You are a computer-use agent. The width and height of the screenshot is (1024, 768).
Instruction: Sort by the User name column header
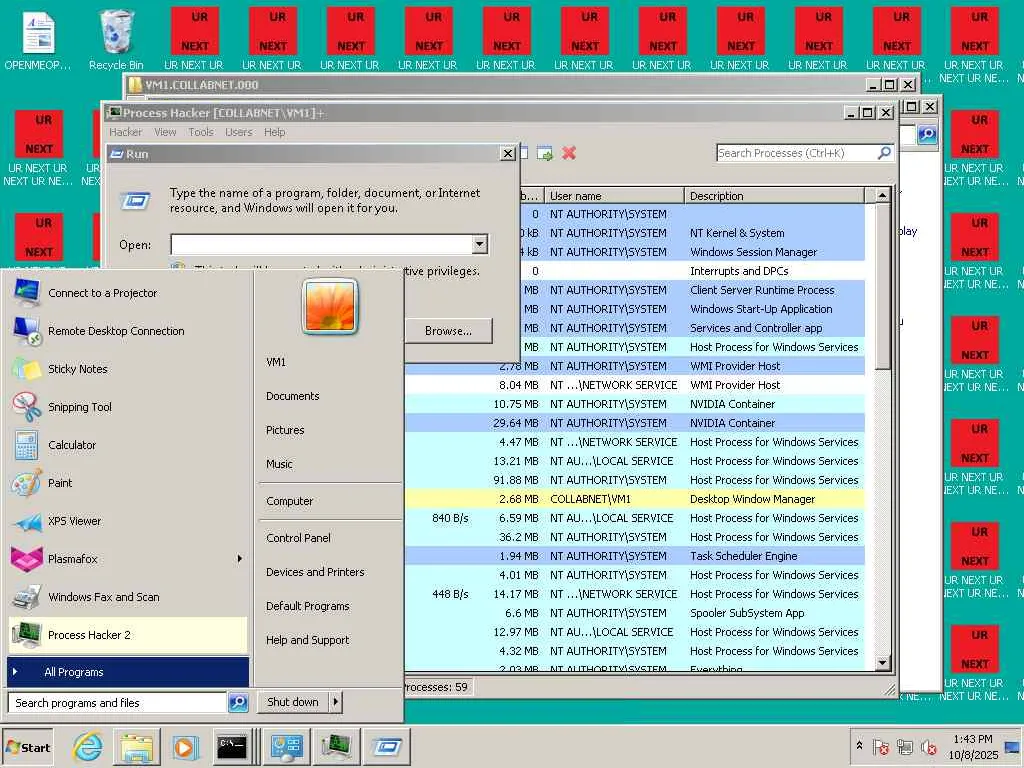pos(614,196)
